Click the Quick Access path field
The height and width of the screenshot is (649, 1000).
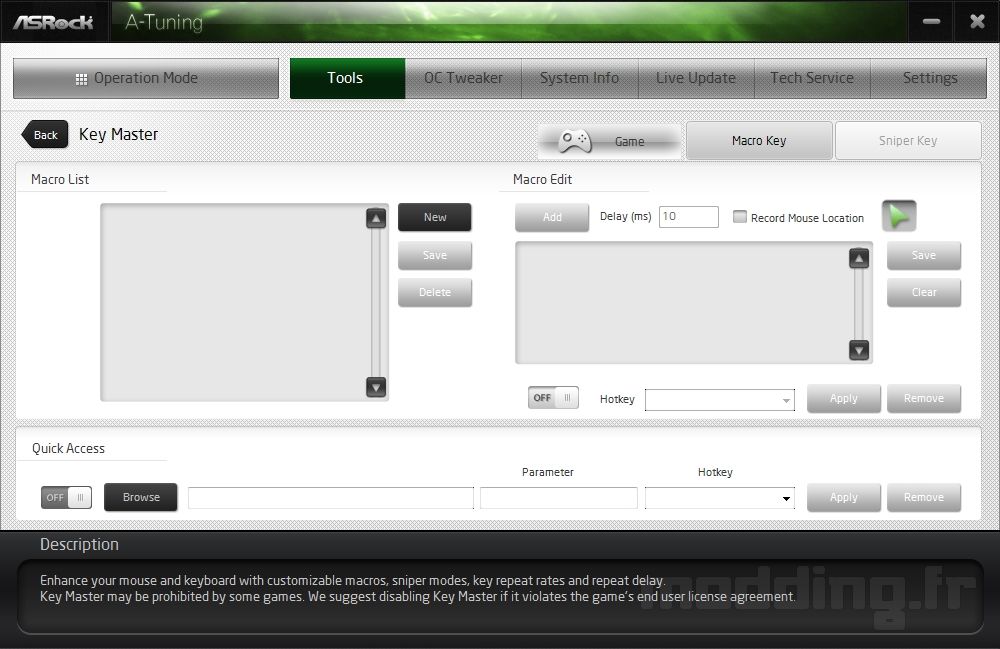tap(331, 498)
